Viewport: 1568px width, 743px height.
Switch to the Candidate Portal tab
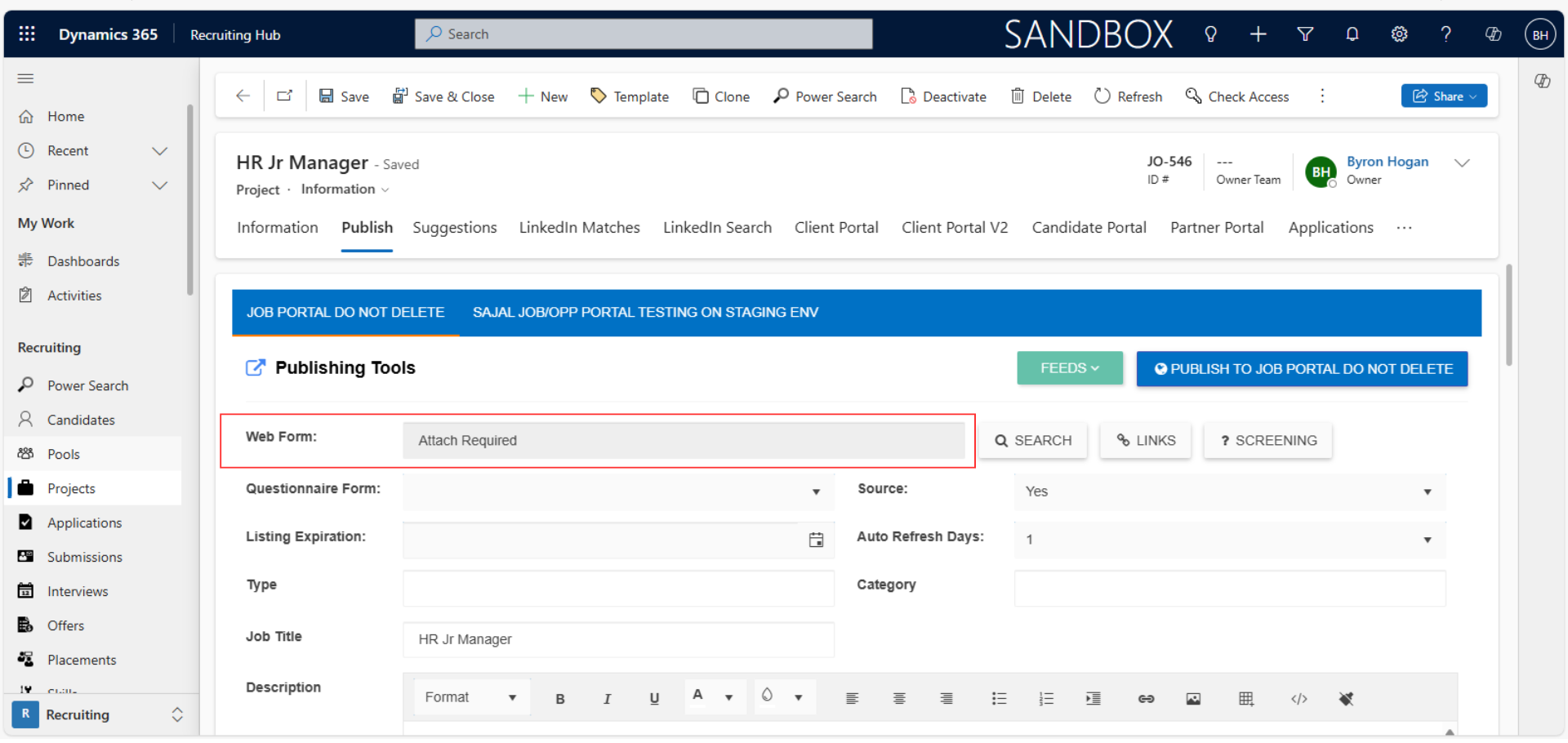coord(1089,228)
